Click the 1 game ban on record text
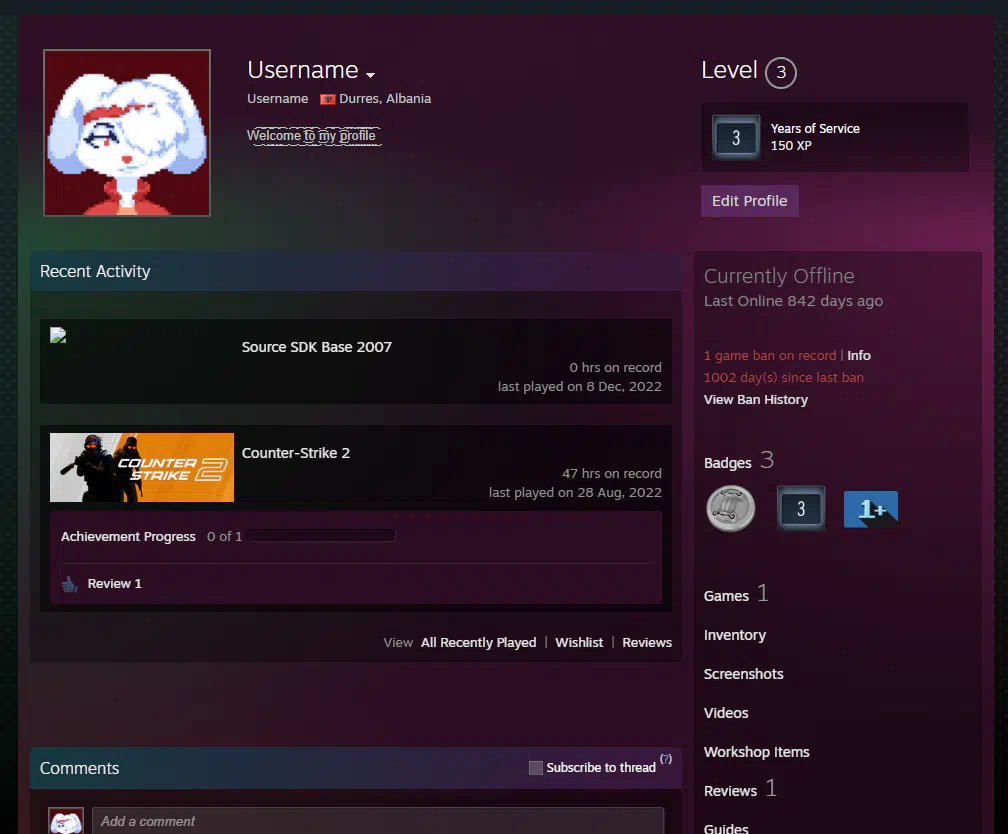1008x834 pixels. [770, 356]
